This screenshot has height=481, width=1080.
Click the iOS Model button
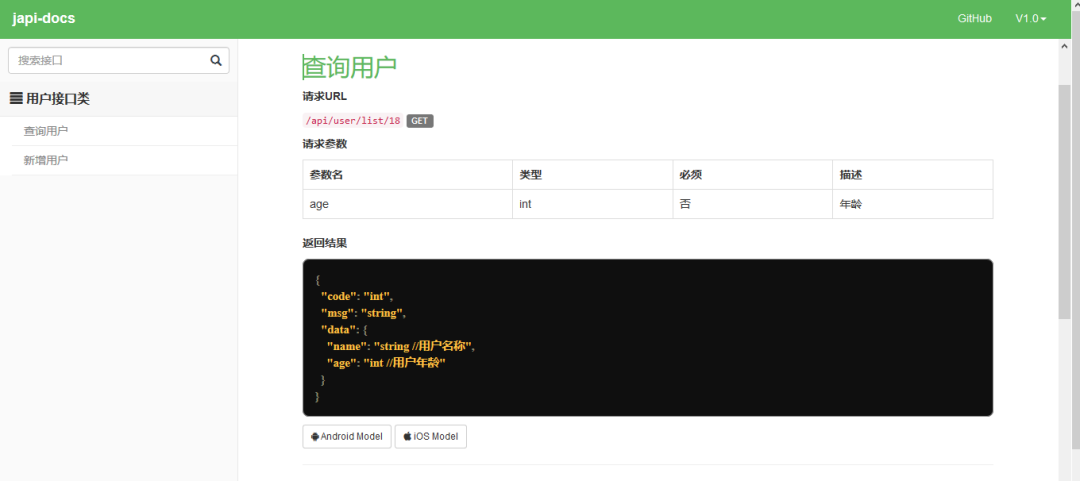point(430,436)
